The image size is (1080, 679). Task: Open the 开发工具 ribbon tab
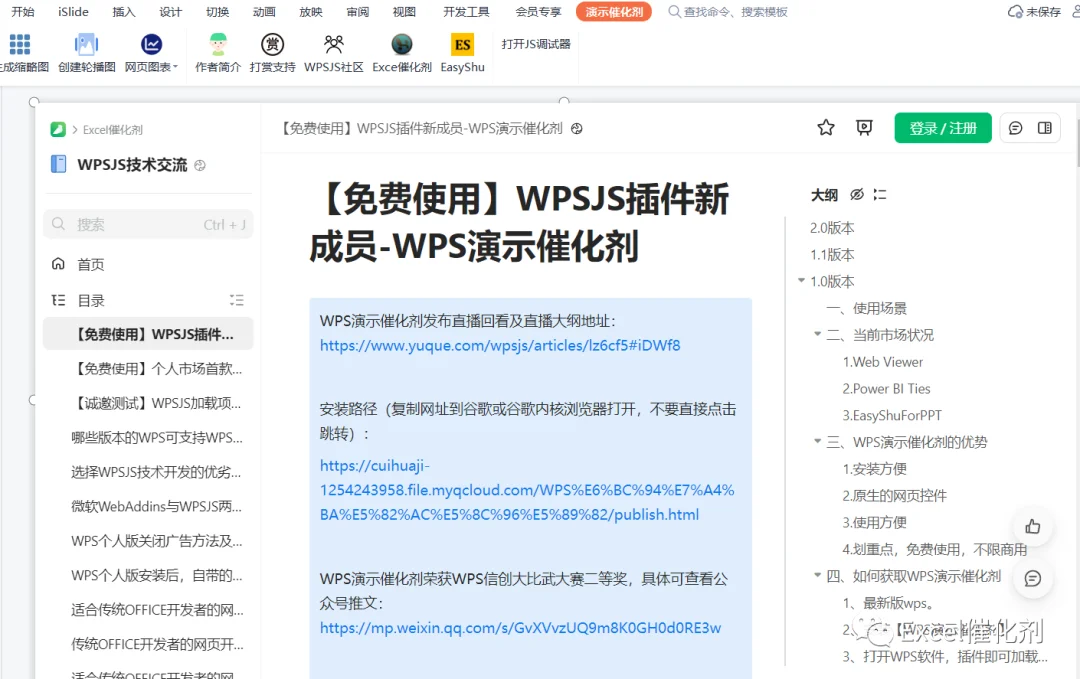point(466,12)
